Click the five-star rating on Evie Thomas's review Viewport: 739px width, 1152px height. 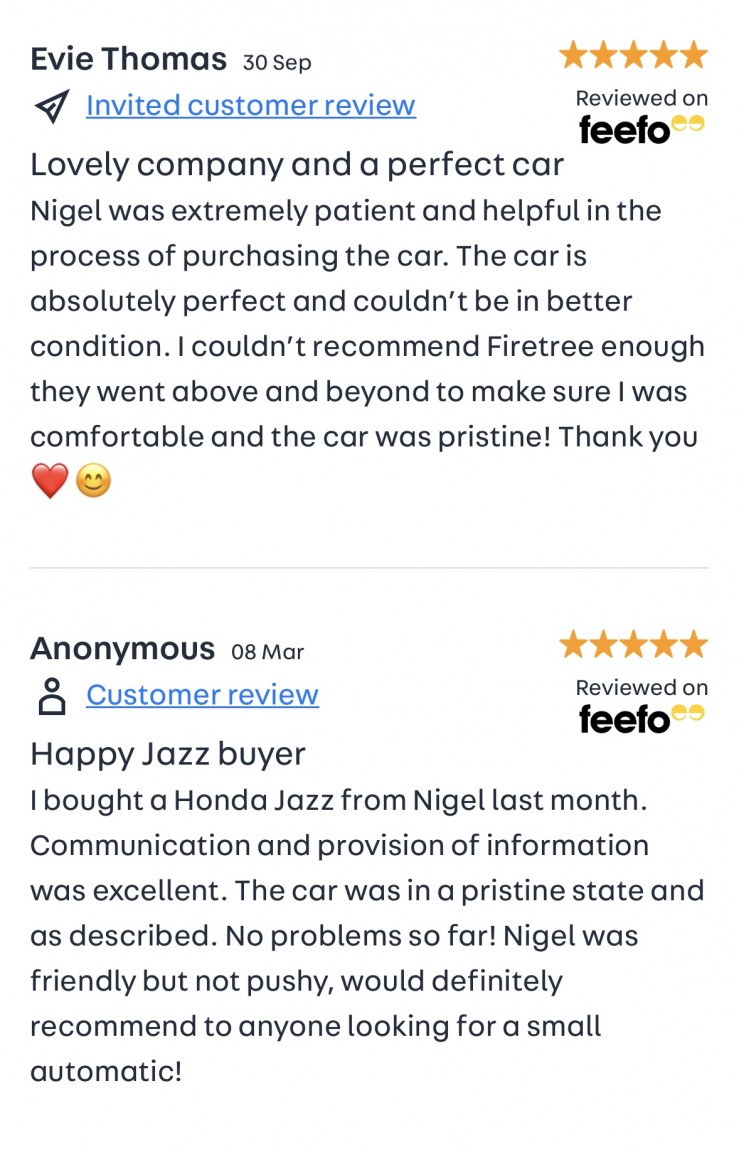tap(633, 55)
